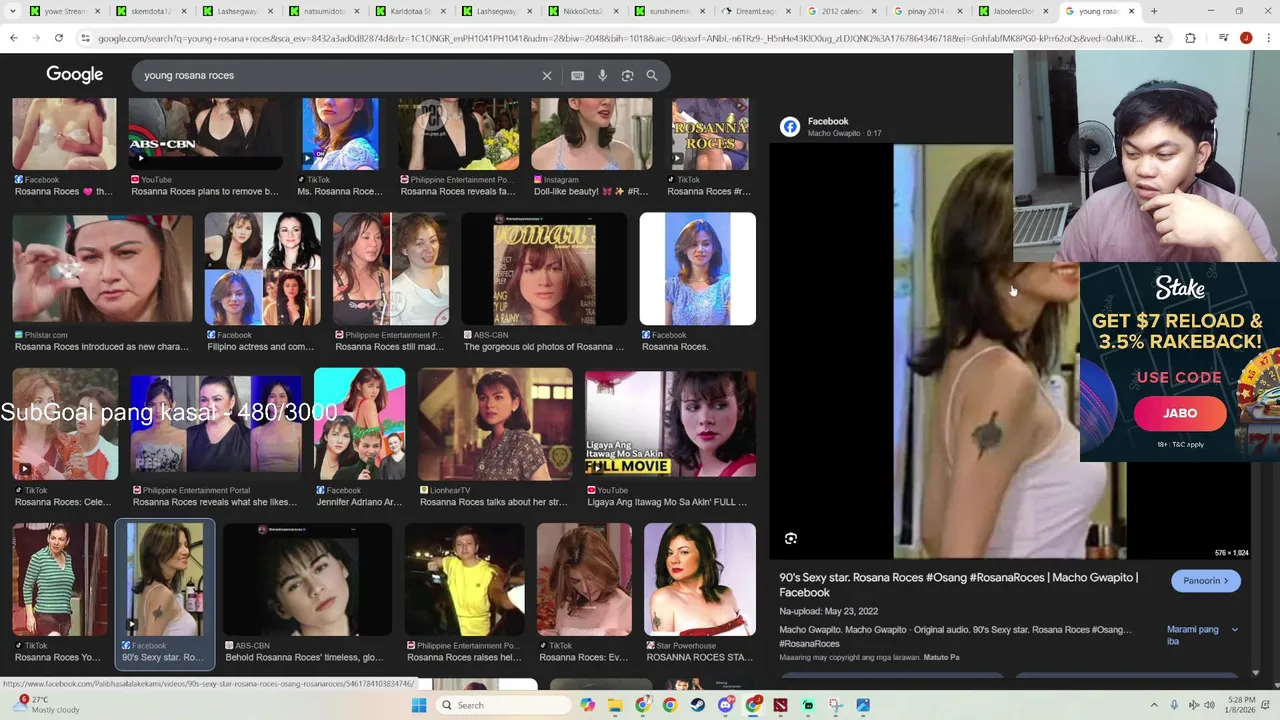Switch to the skemdota12 tab

coord(150,11)
